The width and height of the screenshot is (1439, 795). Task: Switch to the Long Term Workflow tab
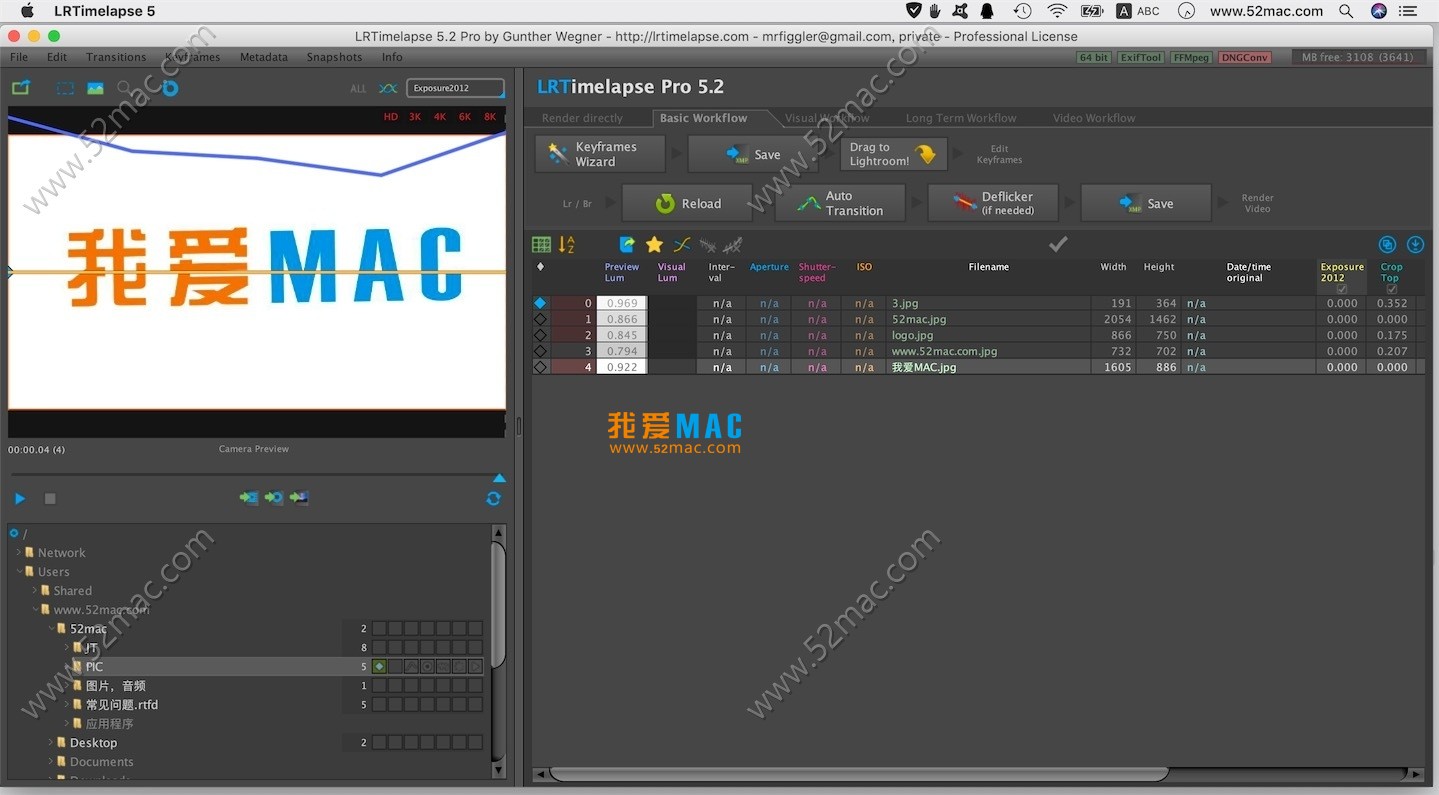[961, 118]
